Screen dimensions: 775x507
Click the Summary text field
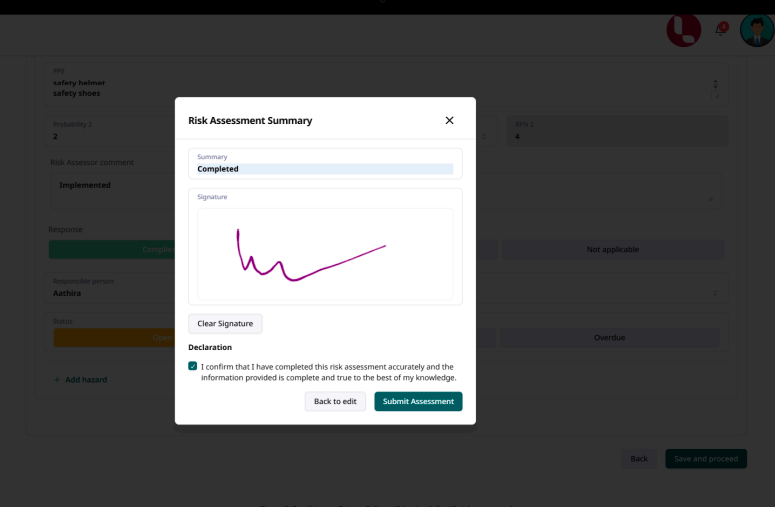point(325,169)
